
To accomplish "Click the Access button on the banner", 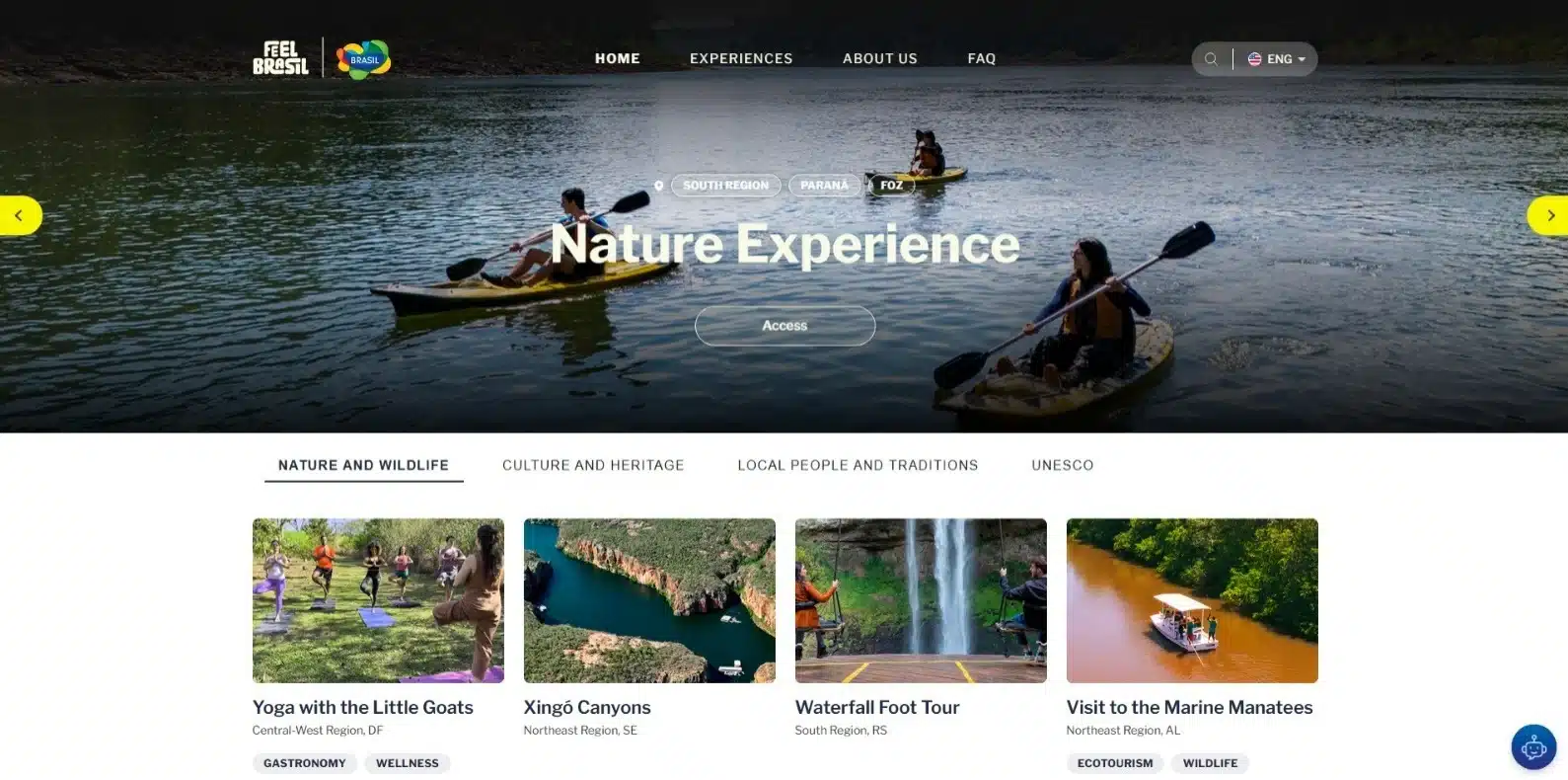I will click(784, 326).
